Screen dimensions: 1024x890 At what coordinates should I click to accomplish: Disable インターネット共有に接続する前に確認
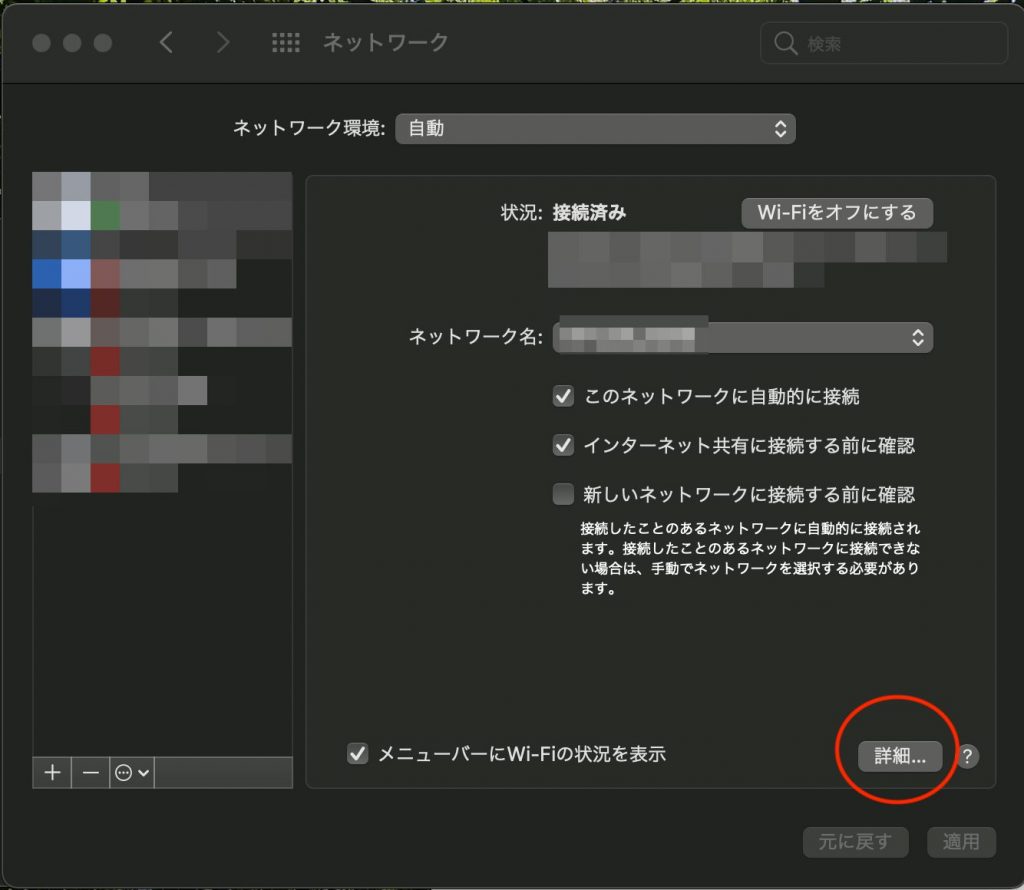563,445
